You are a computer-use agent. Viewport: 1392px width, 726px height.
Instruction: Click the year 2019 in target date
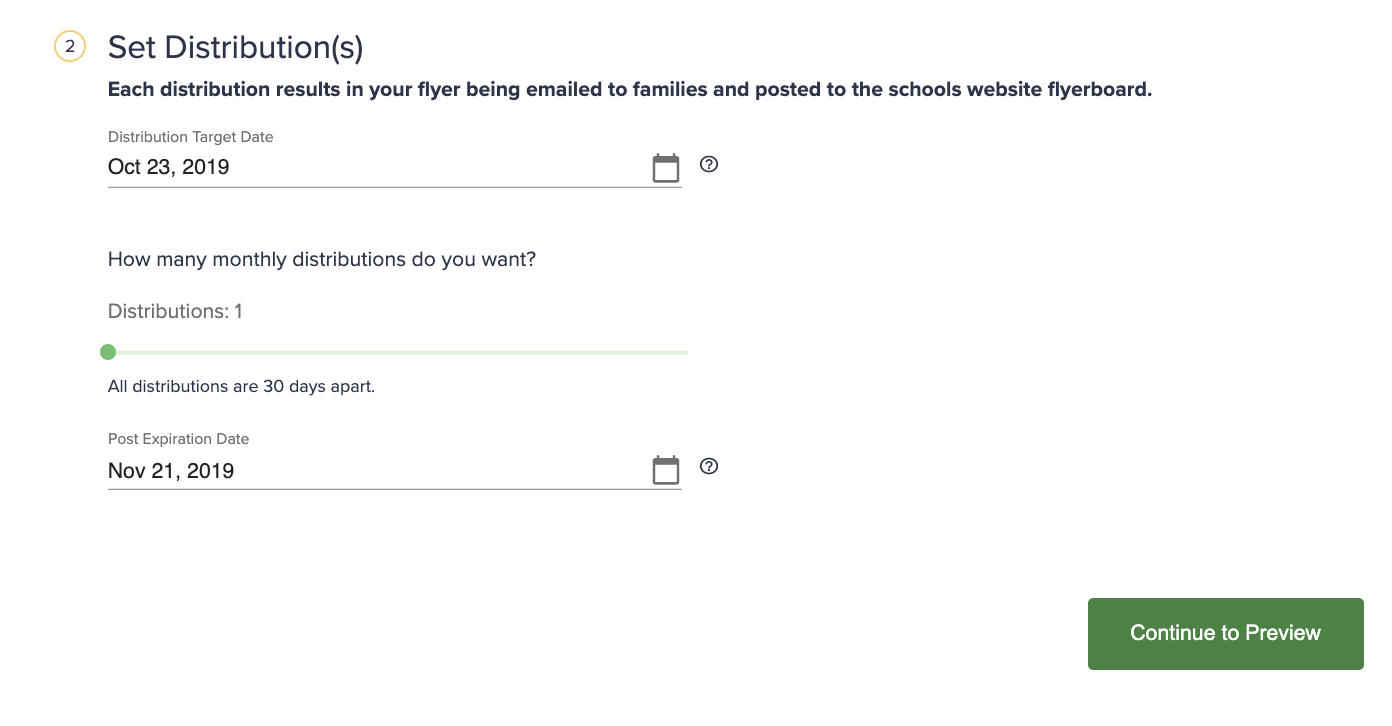click(206, 167)
